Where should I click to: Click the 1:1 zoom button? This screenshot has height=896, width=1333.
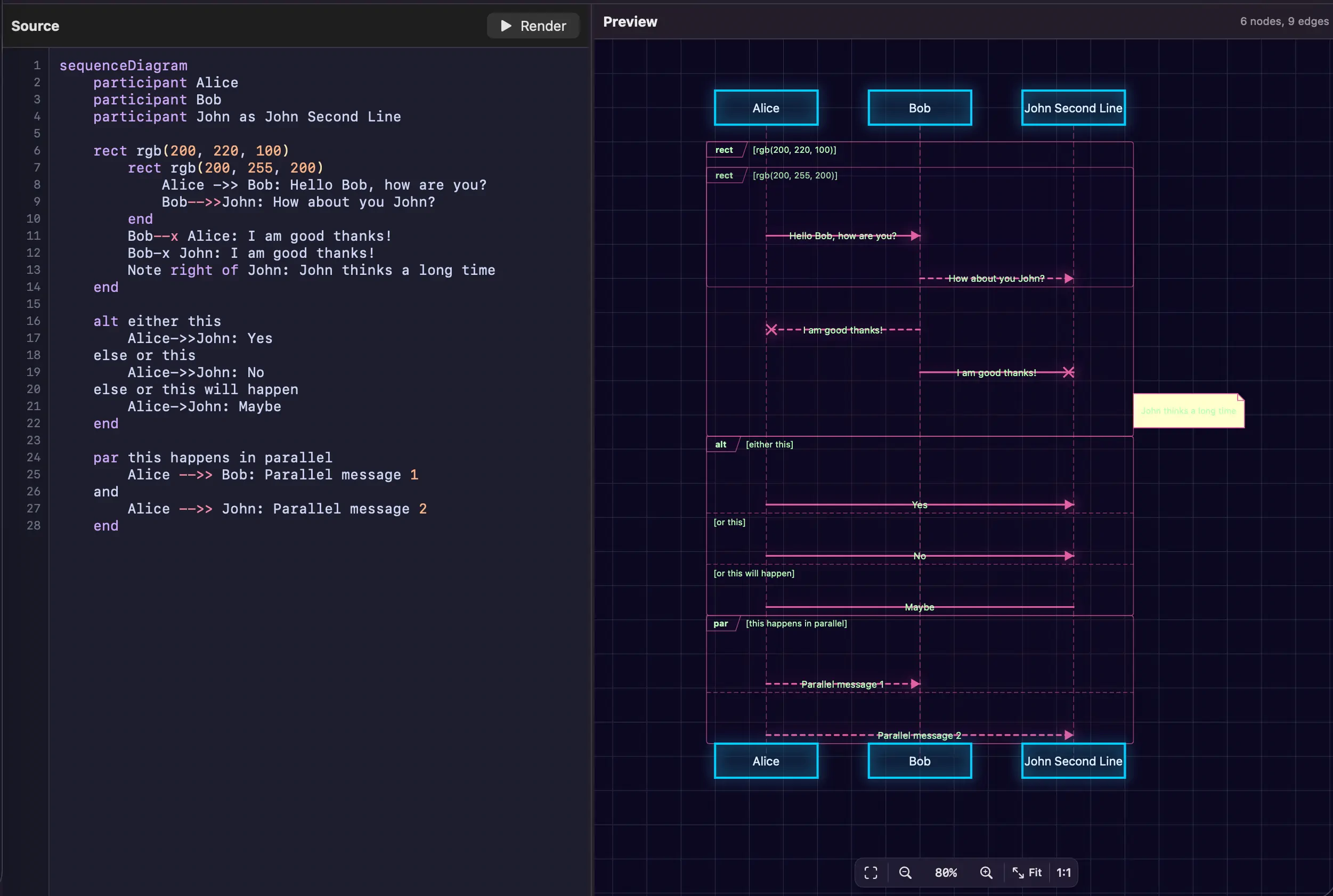[1063, 873]
